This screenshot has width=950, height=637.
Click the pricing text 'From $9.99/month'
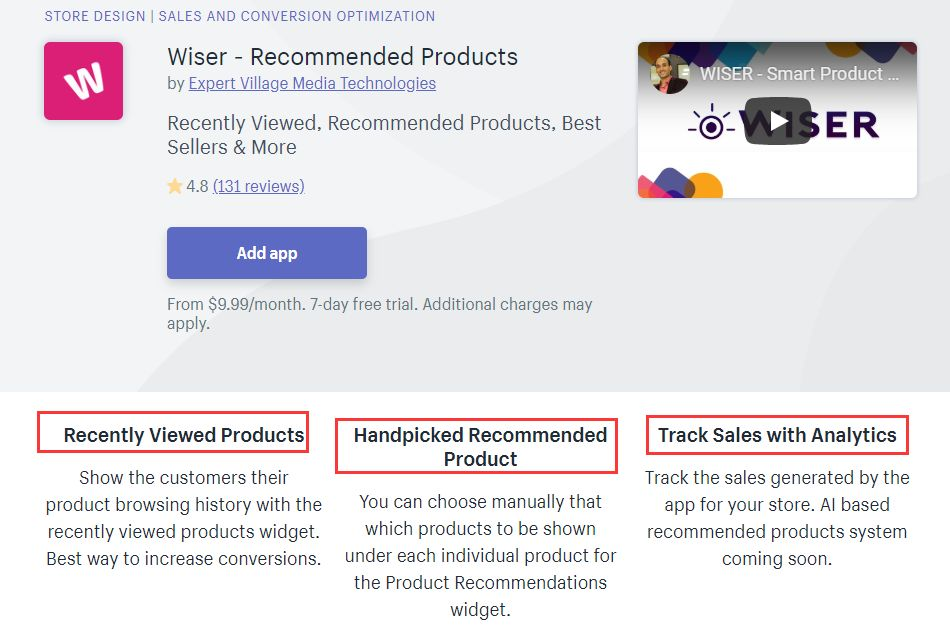coord(236,304)
